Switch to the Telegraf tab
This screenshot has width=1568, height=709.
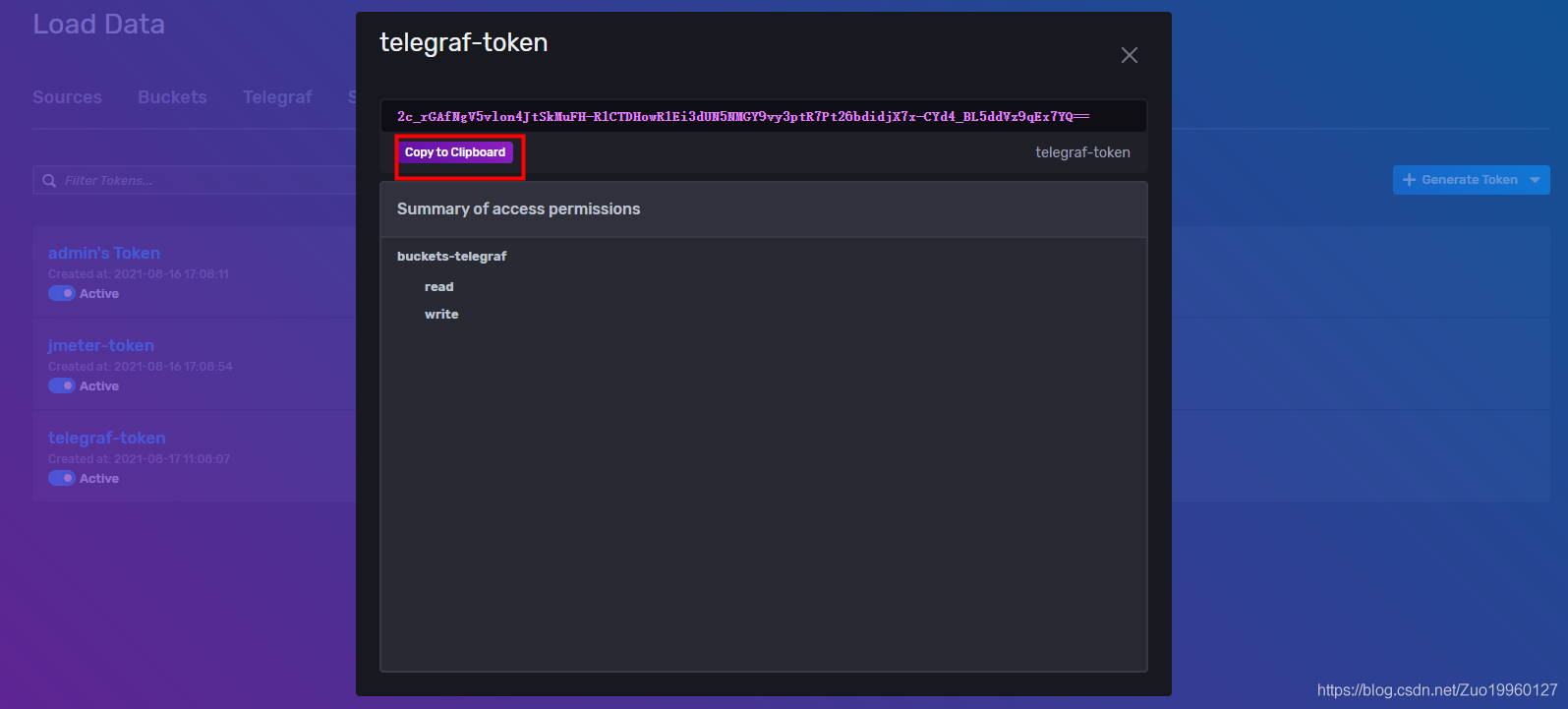277,97
